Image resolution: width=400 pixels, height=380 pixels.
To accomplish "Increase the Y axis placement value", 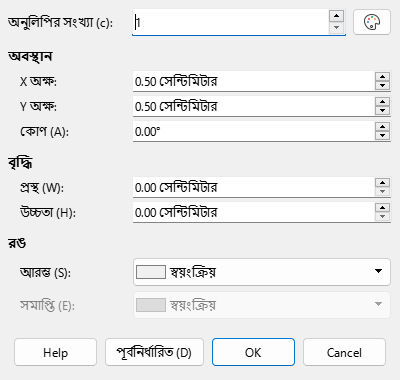I will [x=382, y=102].
